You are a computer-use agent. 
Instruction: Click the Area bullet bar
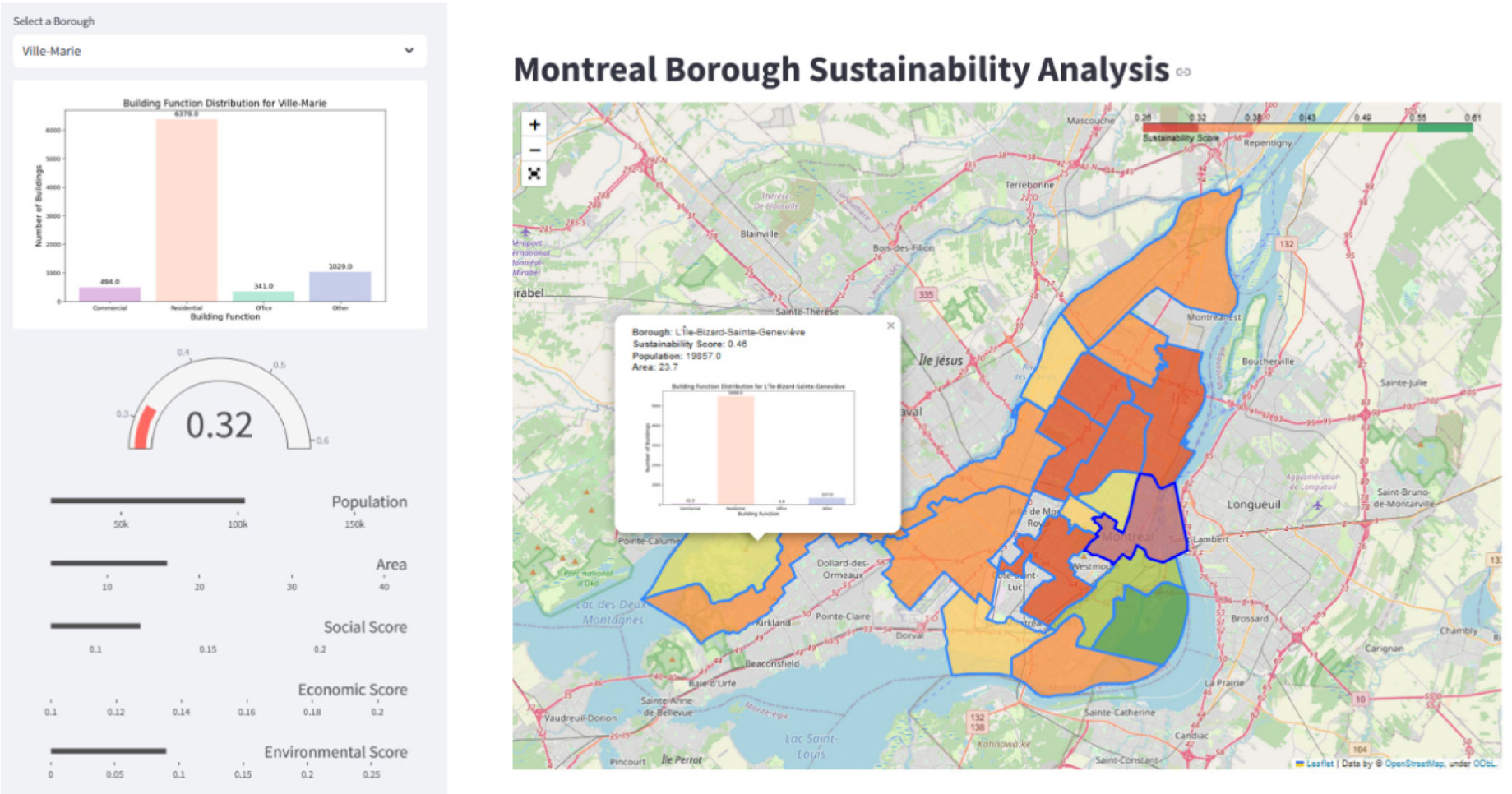point(109,563)
